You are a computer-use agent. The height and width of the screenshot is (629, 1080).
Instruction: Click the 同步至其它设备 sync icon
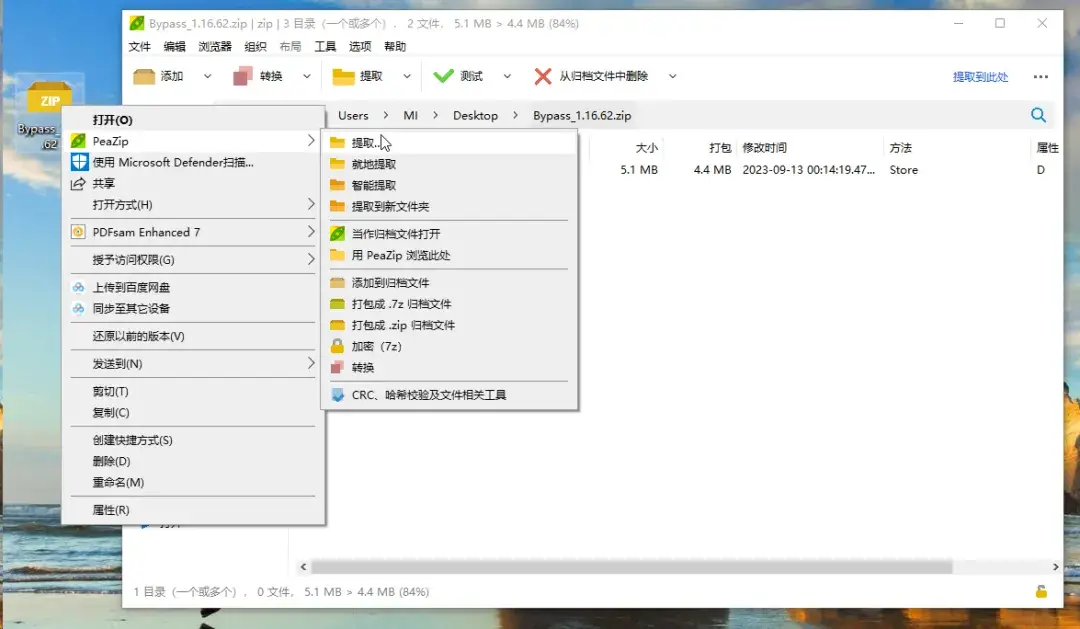click(79, 309)
